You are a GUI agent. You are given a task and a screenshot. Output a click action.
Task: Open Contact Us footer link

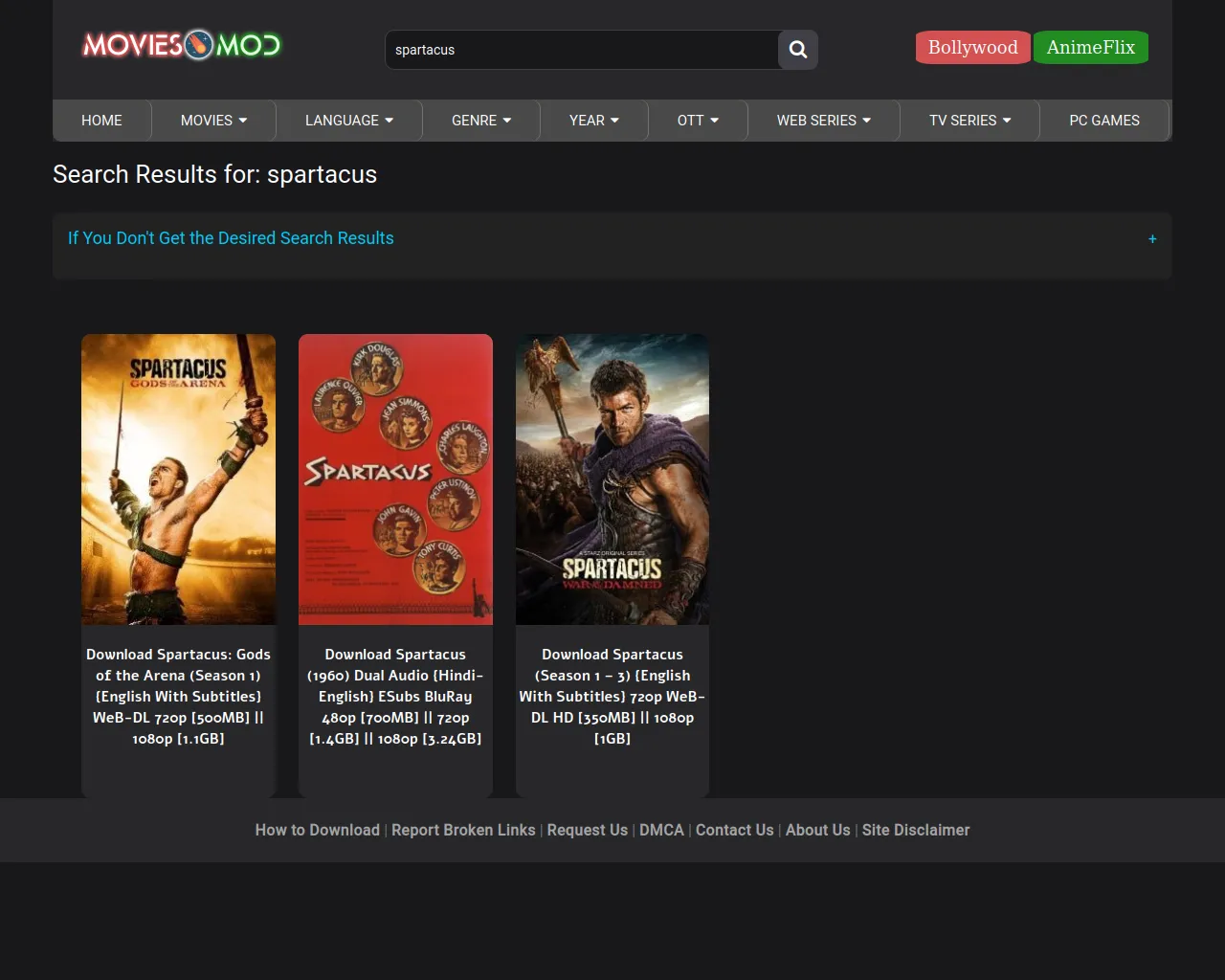tap(734, 831)
